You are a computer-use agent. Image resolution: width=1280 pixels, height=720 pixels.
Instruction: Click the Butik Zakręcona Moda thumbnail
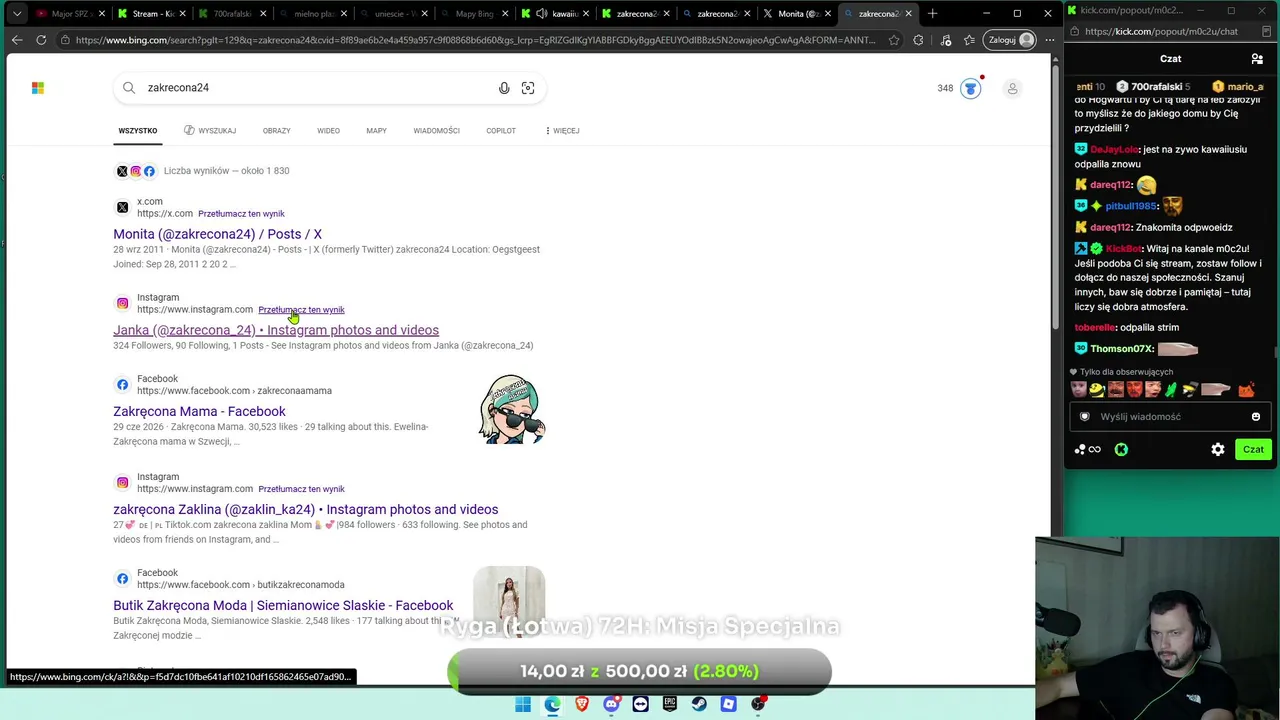click(509, 602)
